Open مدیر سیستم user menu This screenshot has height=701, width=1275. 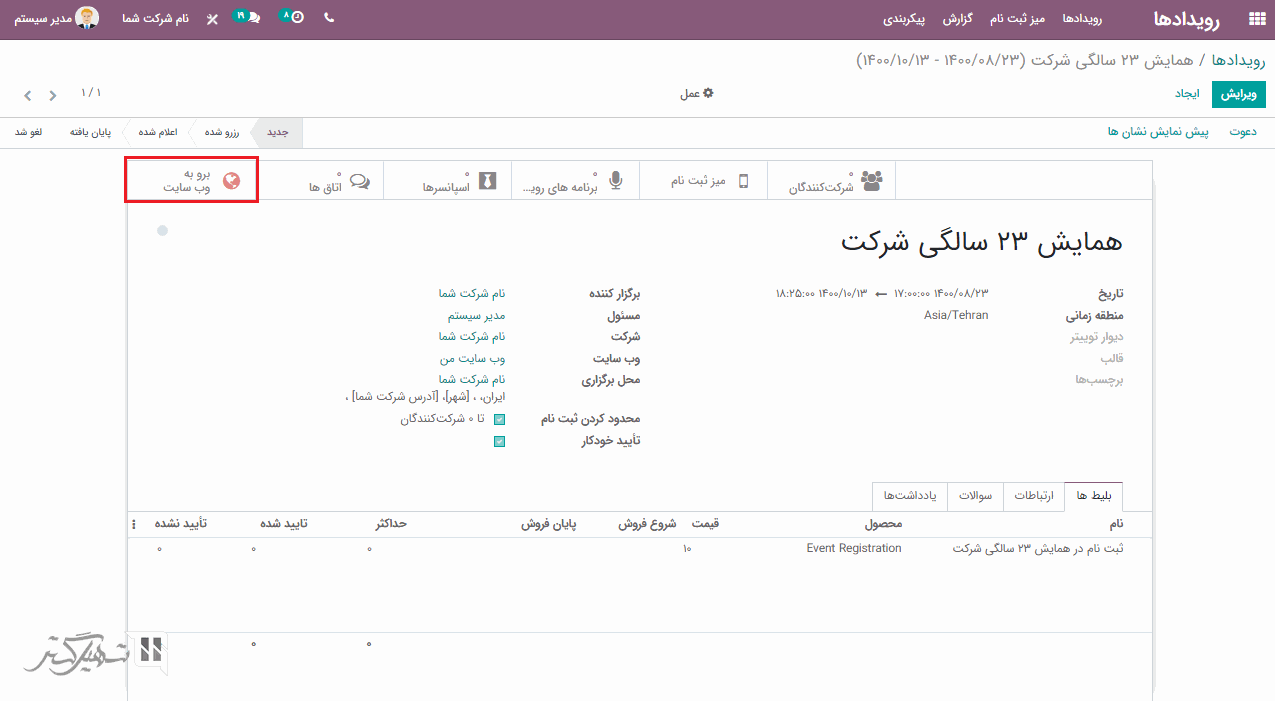tap(58, 19)
